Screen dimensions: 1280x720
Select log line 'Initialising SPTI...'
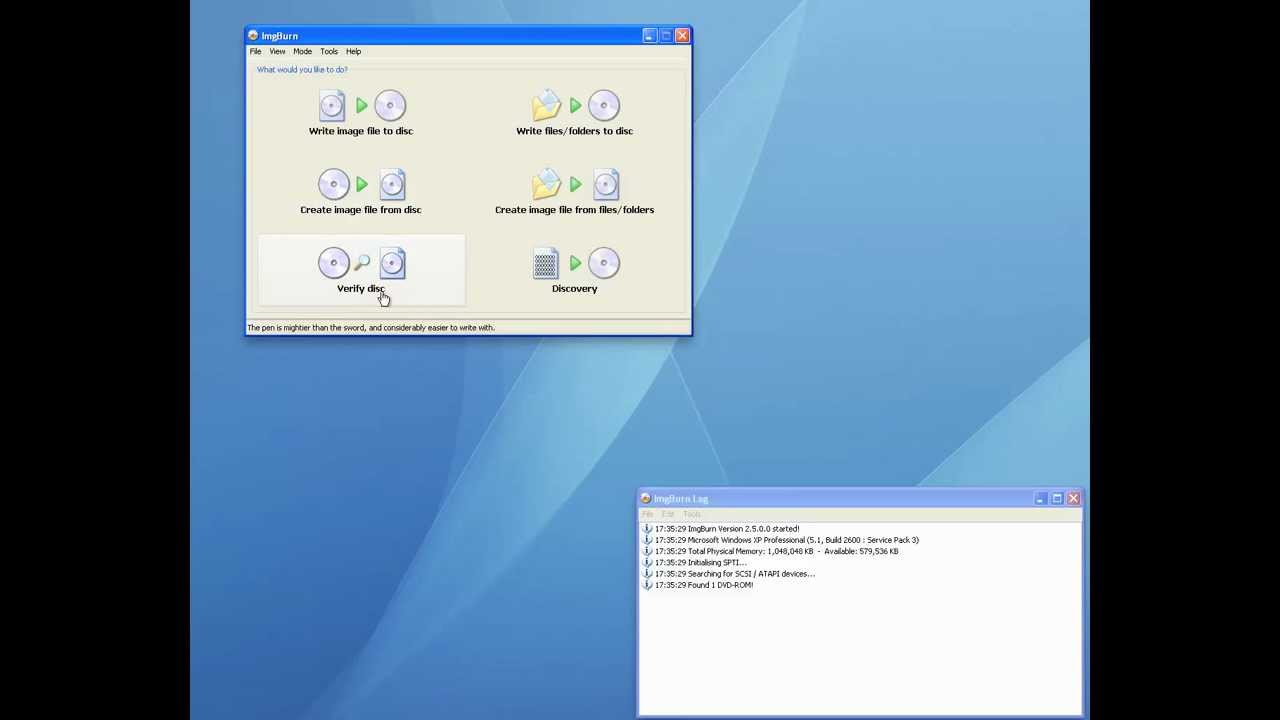pos(701,563)
